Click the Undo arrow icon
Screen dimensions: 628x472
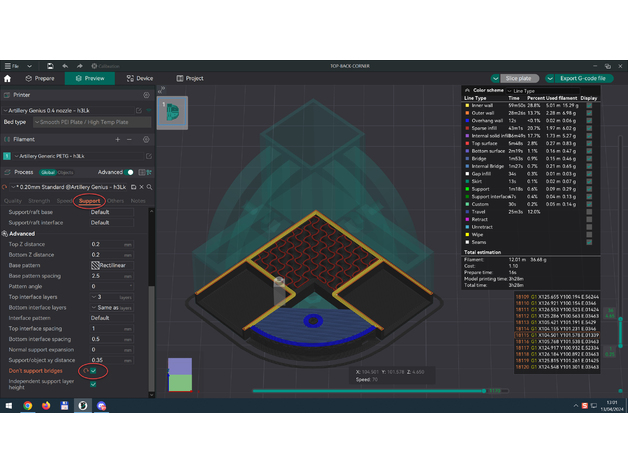point(65,66)
